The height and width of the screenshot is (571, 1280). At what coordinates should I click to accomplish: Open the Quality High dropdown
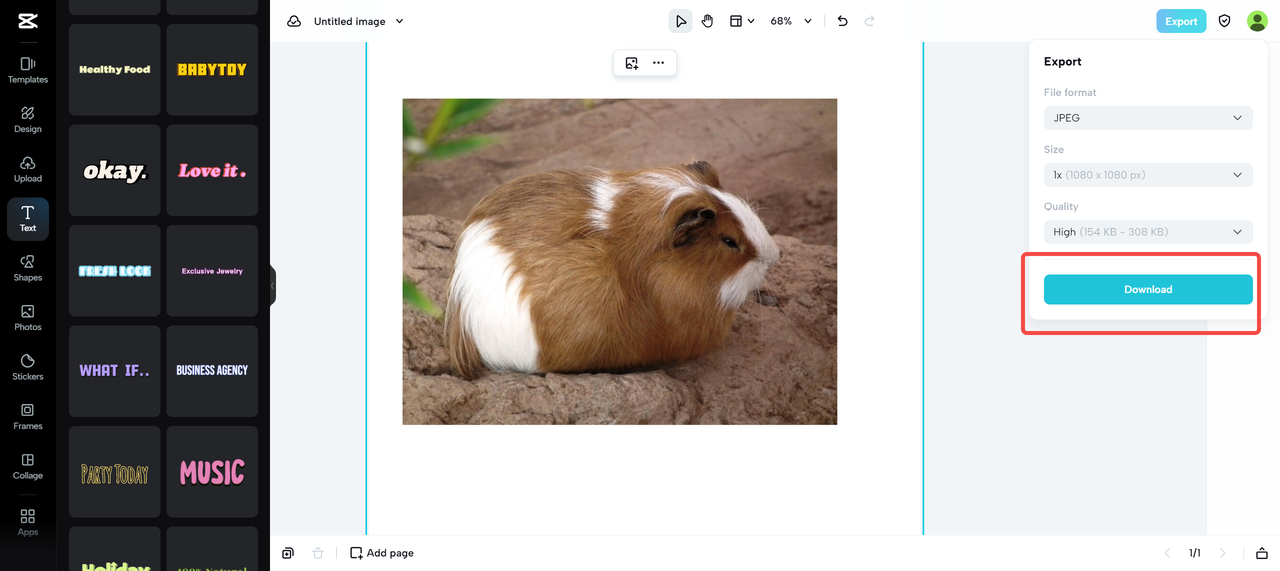coord(1148,232)
